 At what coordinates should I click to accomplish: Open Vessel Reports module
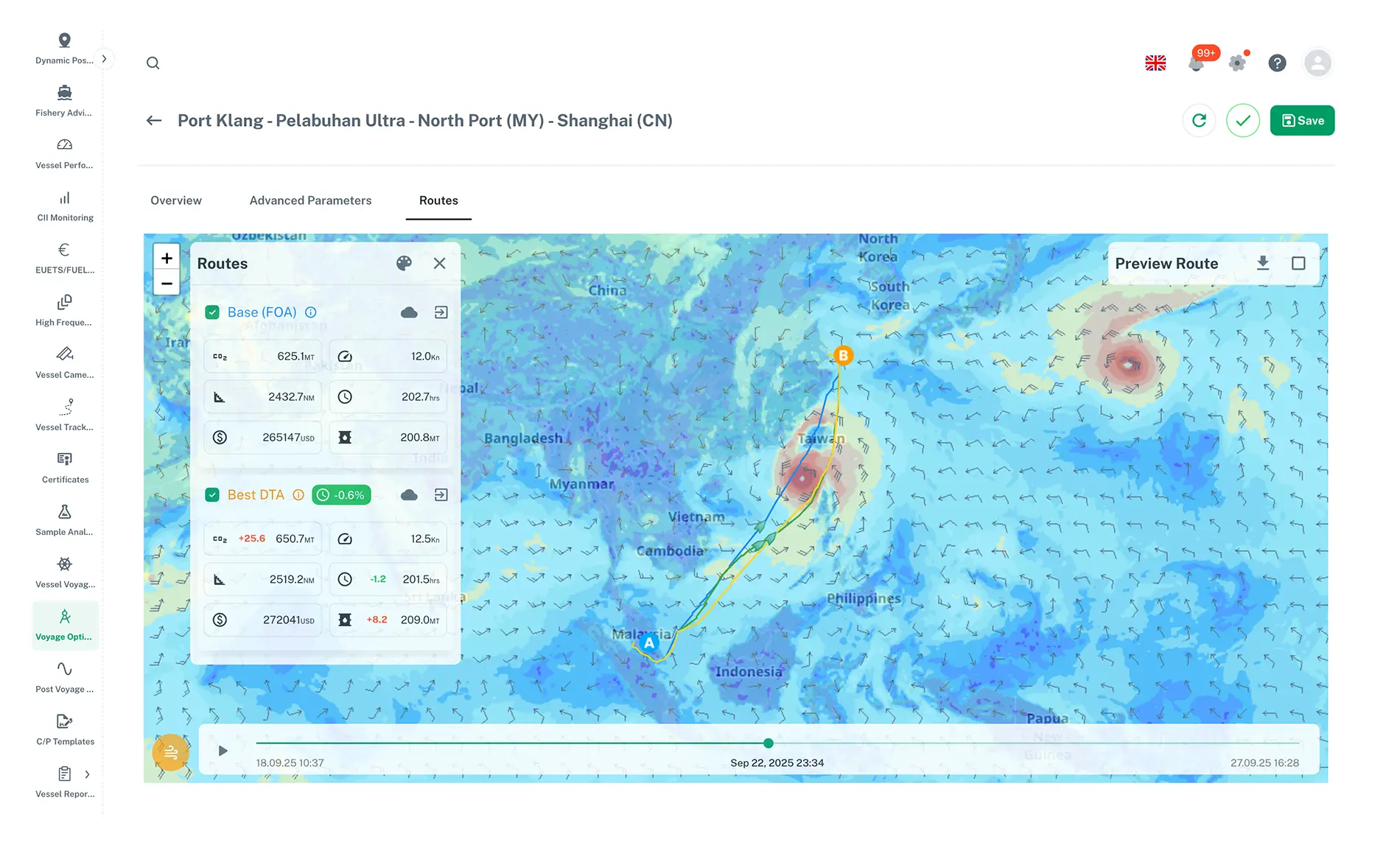click(x=65, y=782)
